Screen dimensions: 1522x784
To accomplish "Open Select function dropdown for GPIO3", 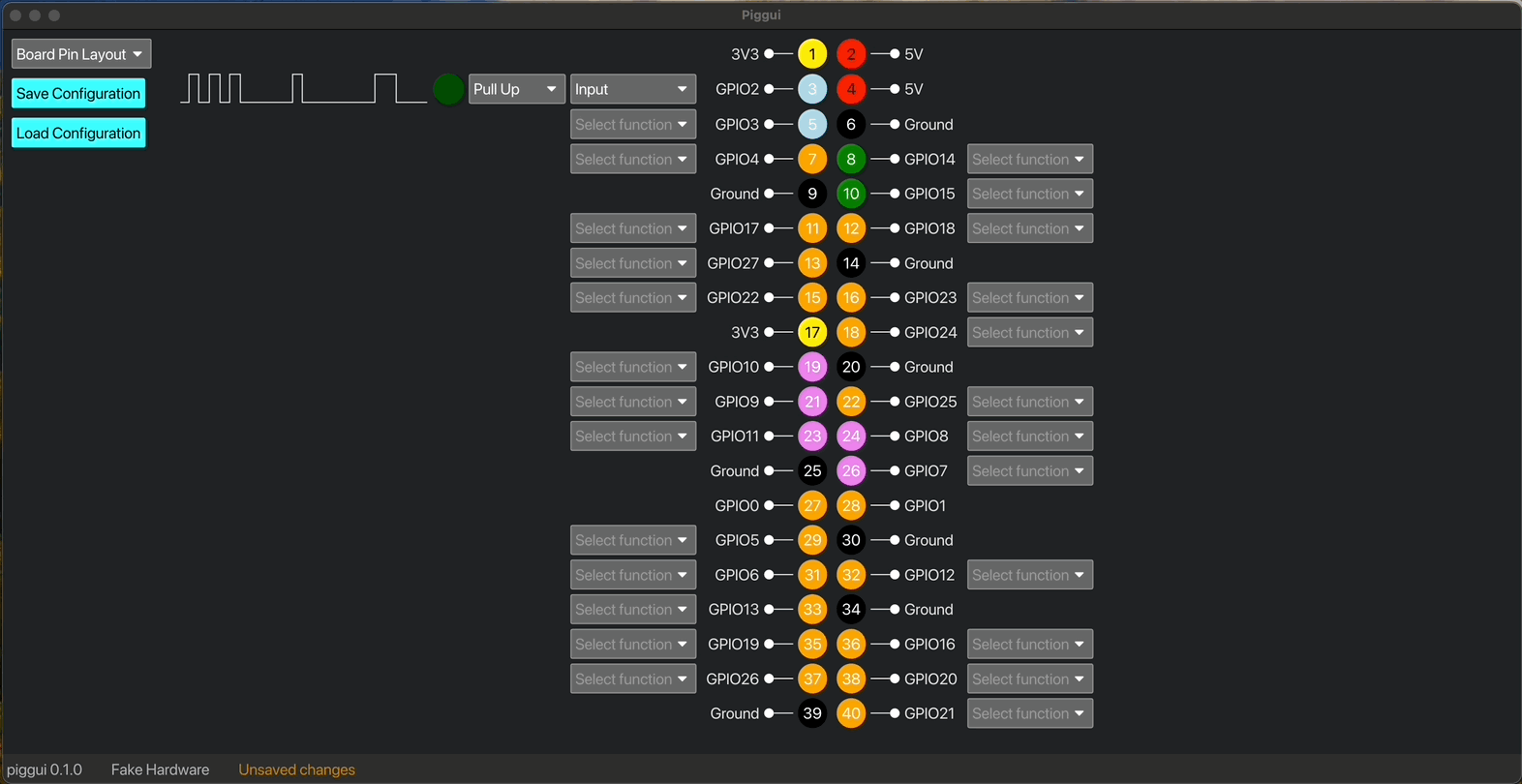I will tap(633, 124).
